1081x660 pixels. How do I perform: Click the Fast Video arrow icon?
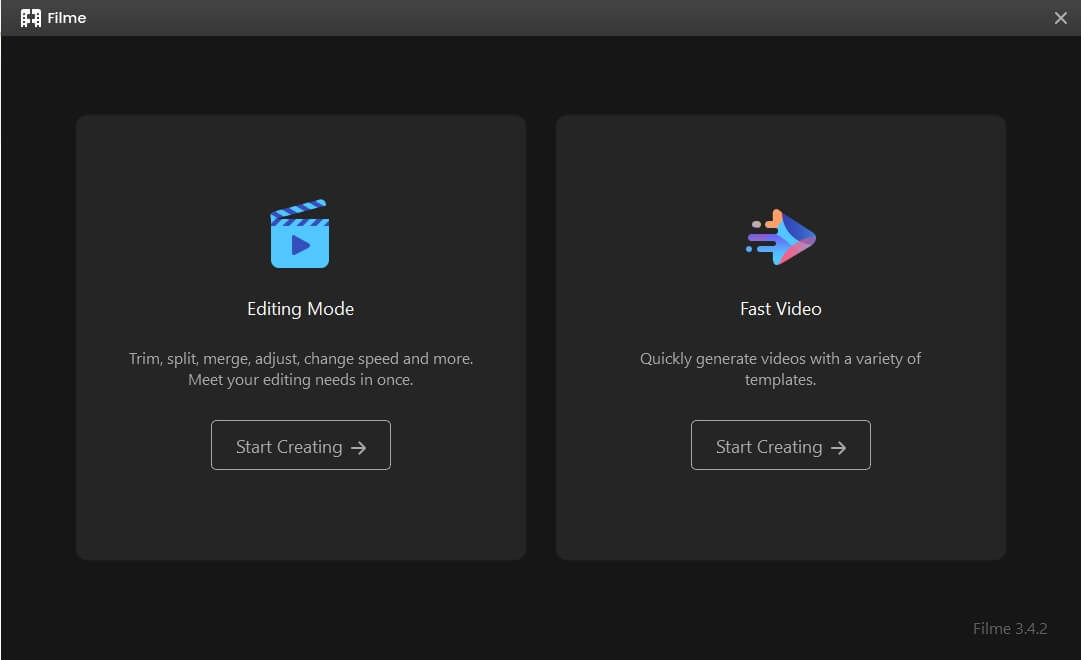[x=780, y=237]
